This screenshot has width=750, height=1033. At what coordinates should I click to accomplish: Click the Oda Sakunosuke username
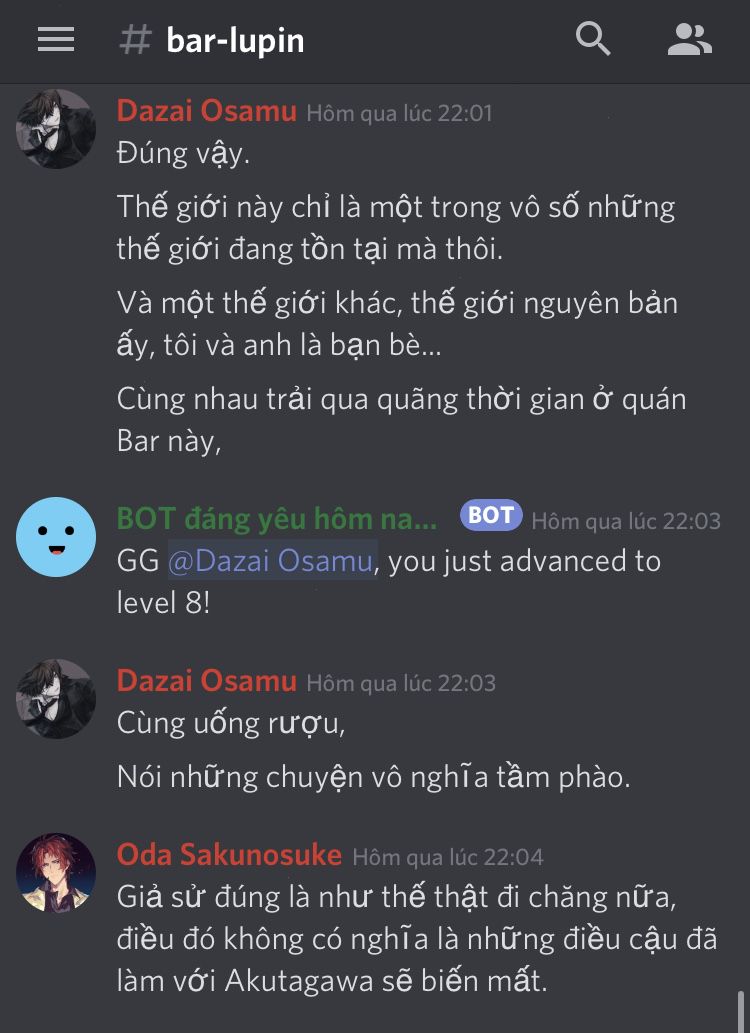(x=229, y=854)
